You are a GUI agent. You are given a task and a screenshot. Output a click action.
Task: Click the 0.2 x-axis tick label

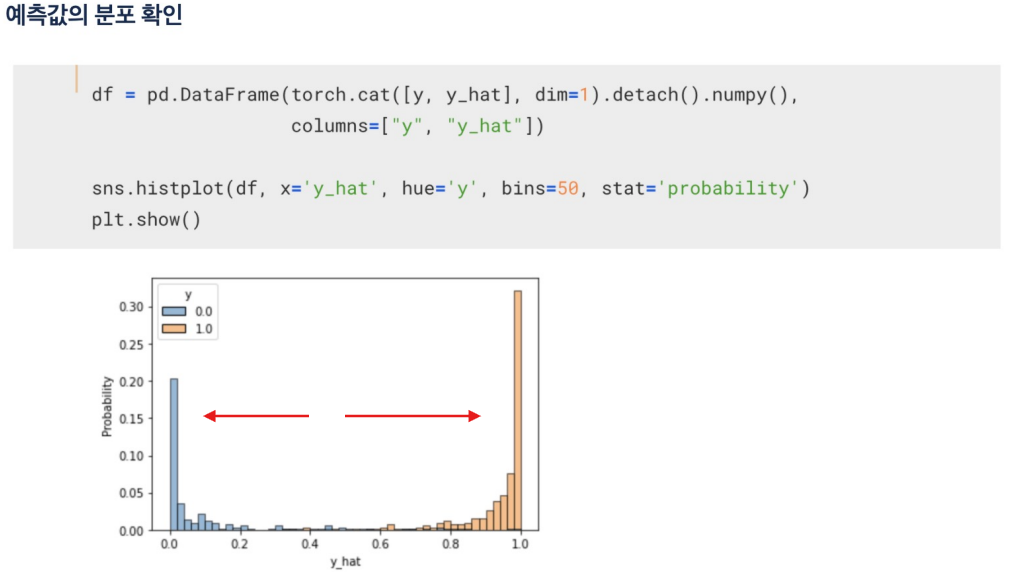[239, 544]
